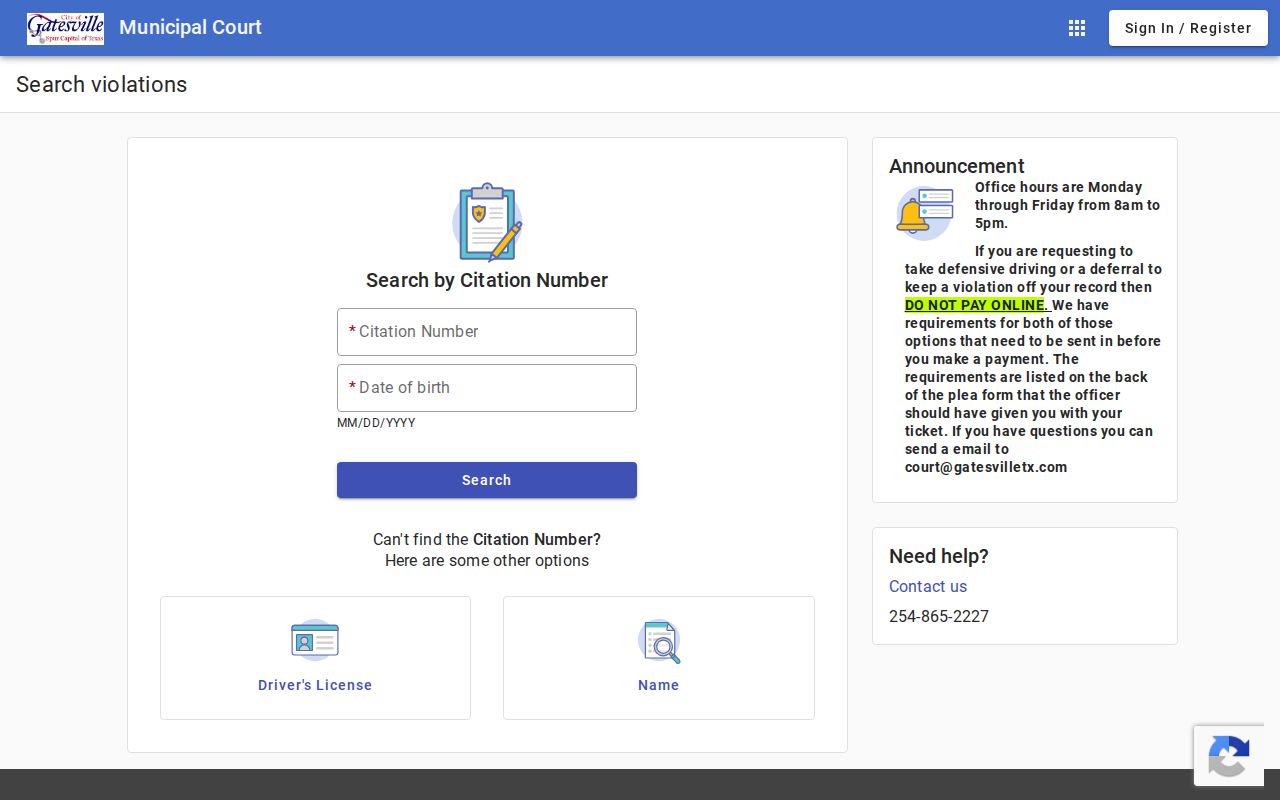Viewport: 1280px width, 800px height.
Task: Open the apps grid menu icon
Action: pos(1077,28)
